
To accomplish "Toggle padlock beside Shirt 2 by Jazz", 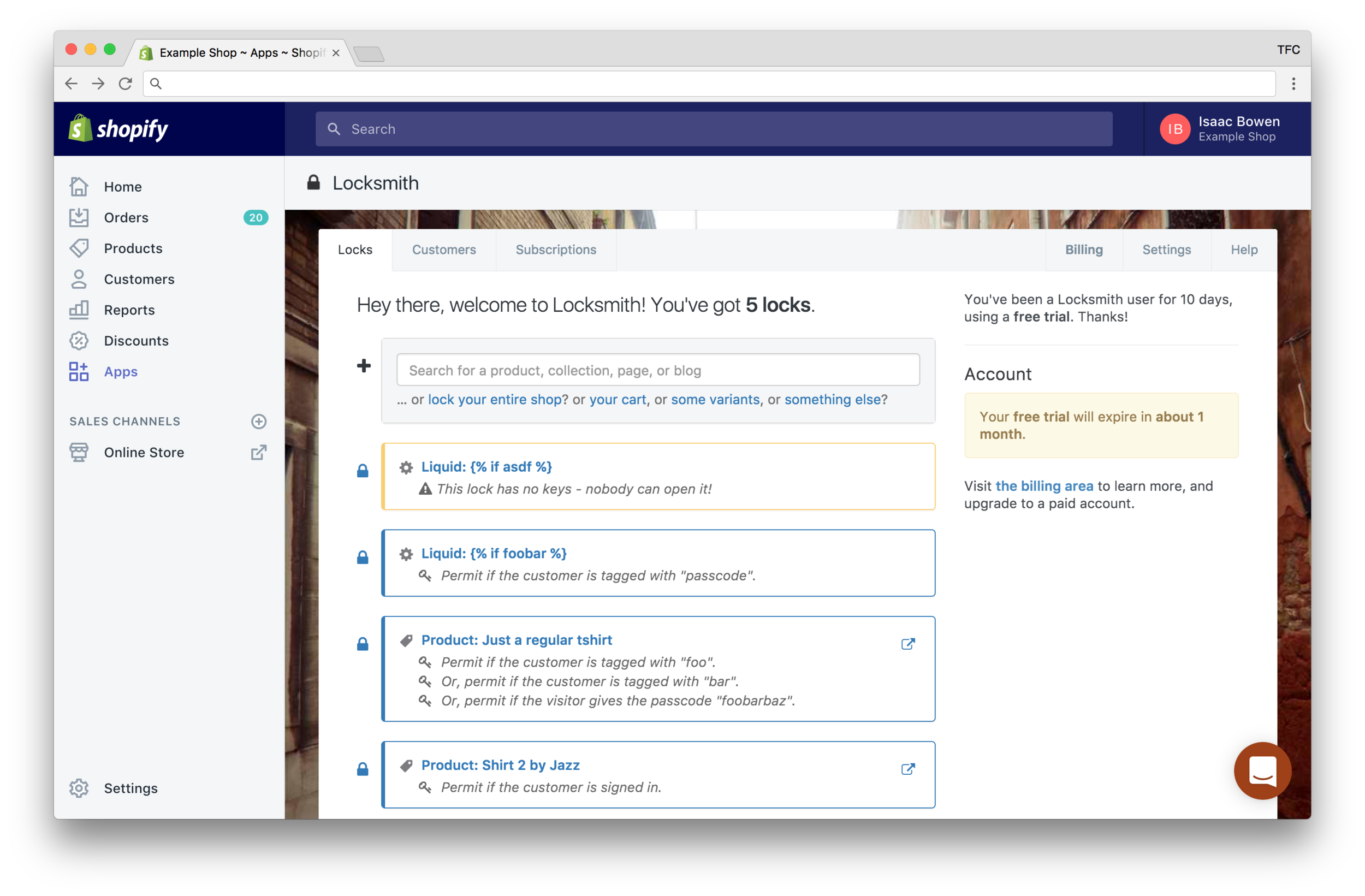I will 363,769.
